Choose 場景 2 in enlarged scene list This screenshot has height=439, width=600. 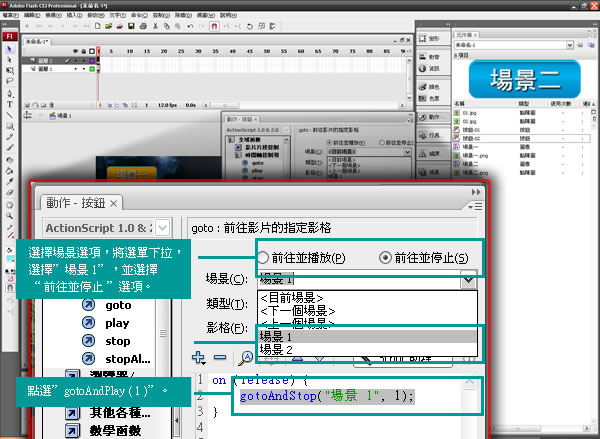[367, 350]
